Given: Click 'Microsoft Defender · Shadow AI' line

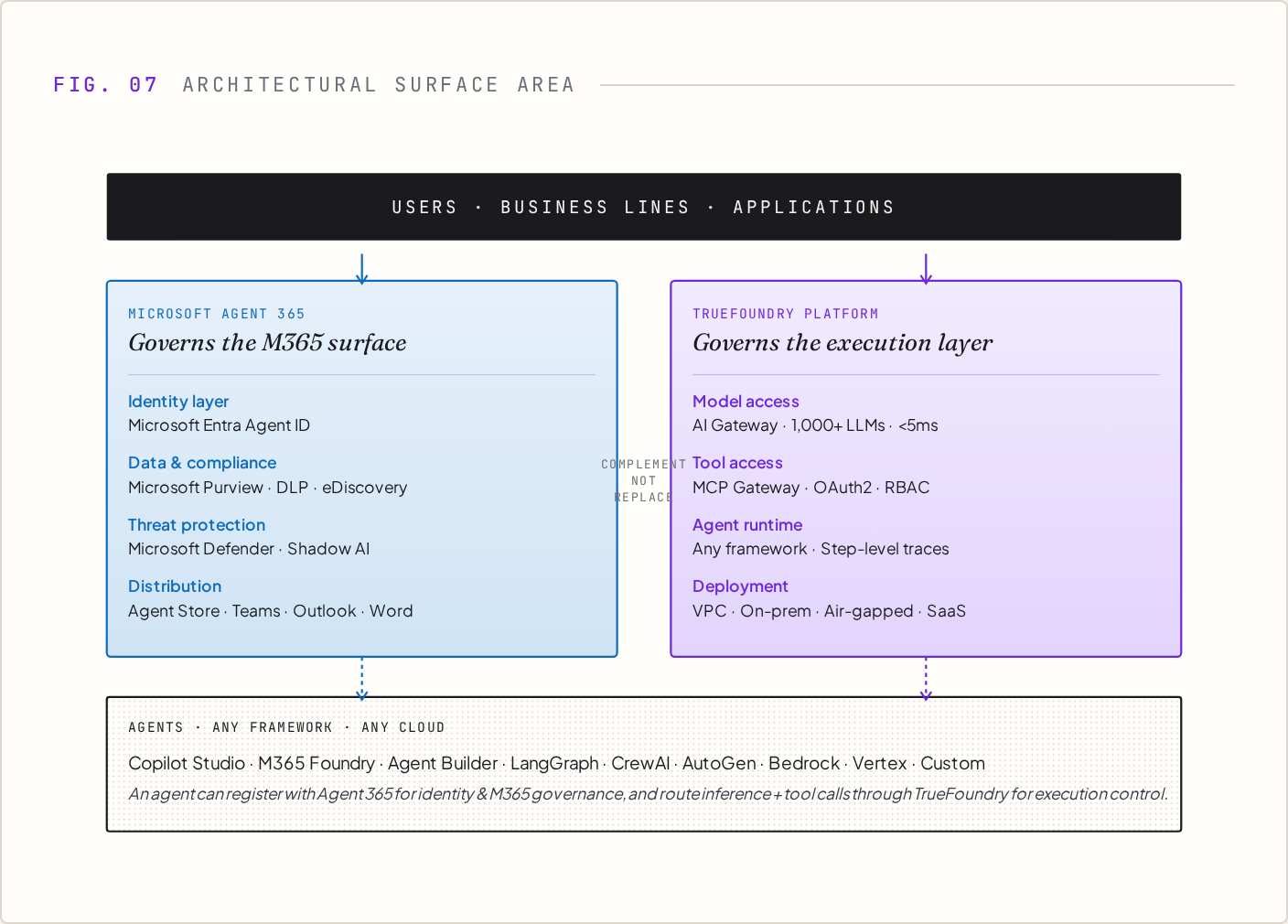Looking at the screenshot, I should click(x=249, y=549).
